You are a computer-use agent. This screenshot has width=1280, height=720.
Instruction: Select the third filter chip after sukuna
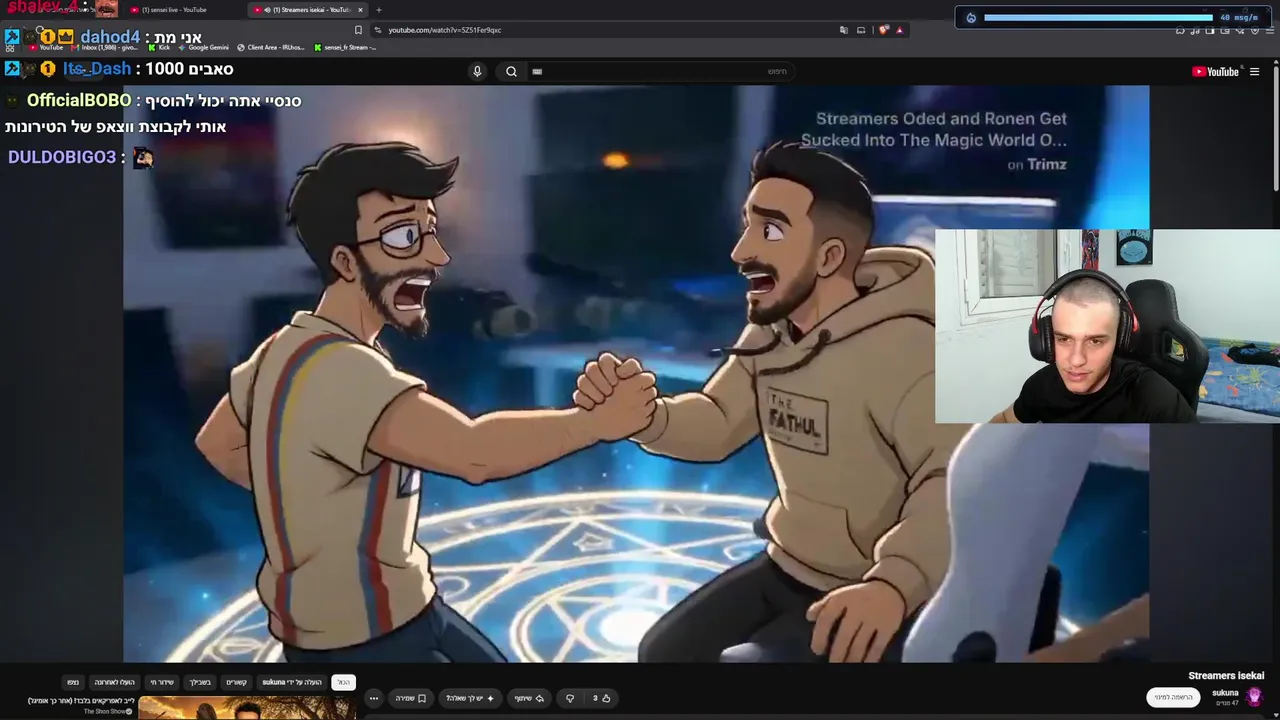[x=236, y=682]
